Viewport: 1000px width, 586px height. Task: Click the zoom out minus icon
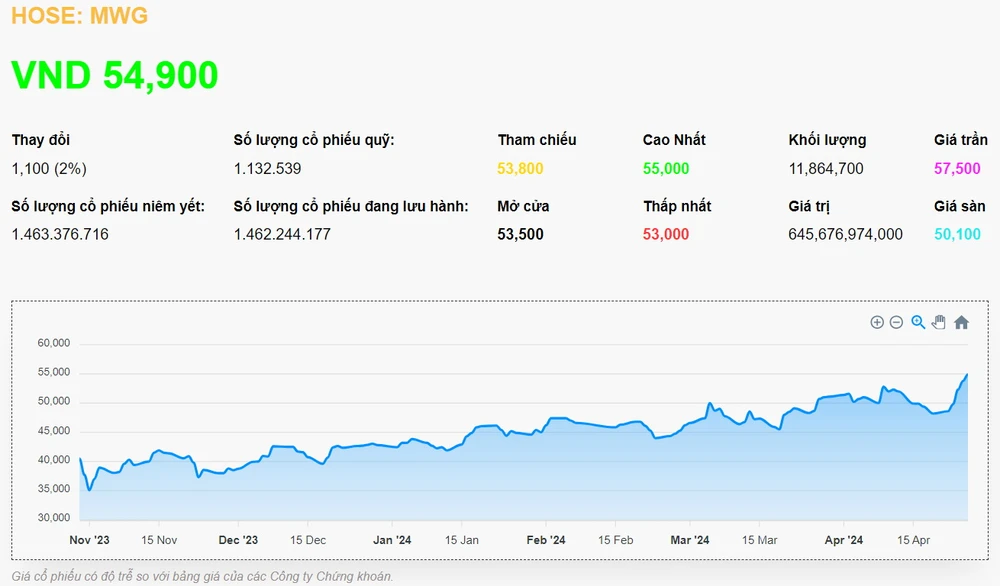point(896,322)
